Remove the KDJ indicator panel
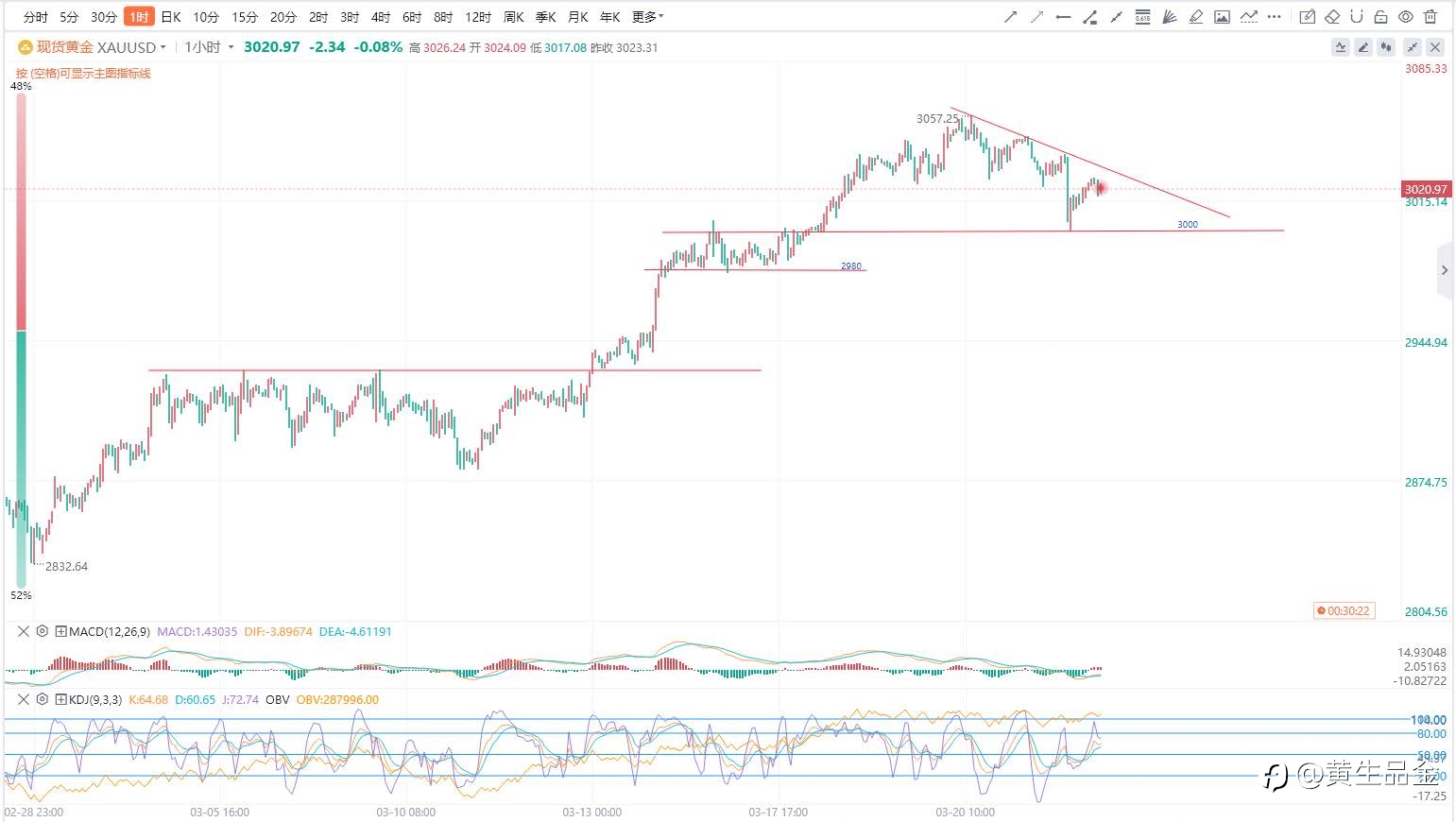The width and height of the screenshot is (1456, 822). coord(24,699)
